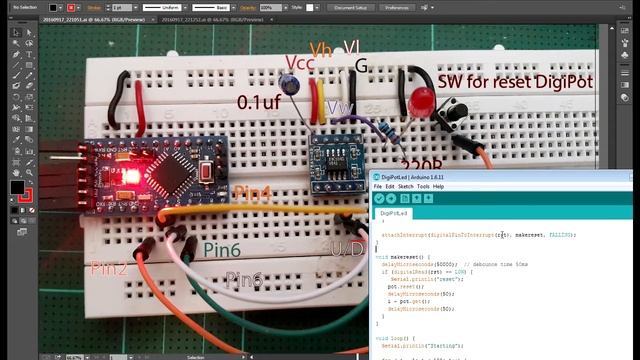Open the graphic Style dropdown
The height and width of the screenshot is (360, 640).
[317, 8]
